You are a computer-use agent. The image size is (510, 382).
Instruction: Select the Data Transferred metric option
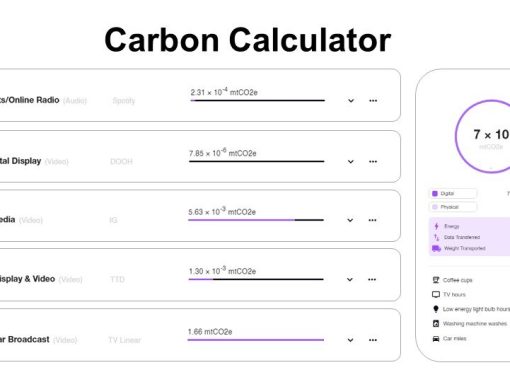[456, 237]
